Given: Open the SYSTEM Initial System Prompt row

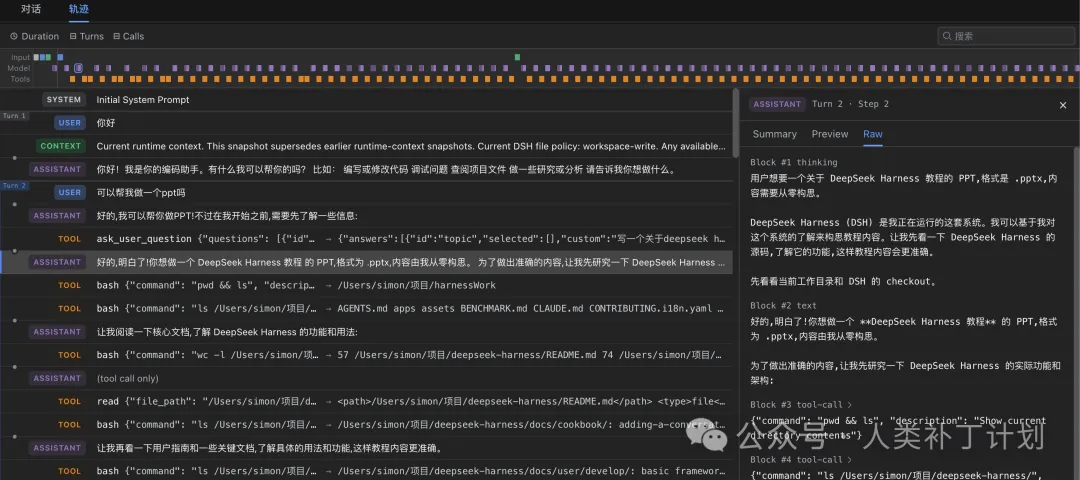Looking at the screenshot, I should pos(366,99).
